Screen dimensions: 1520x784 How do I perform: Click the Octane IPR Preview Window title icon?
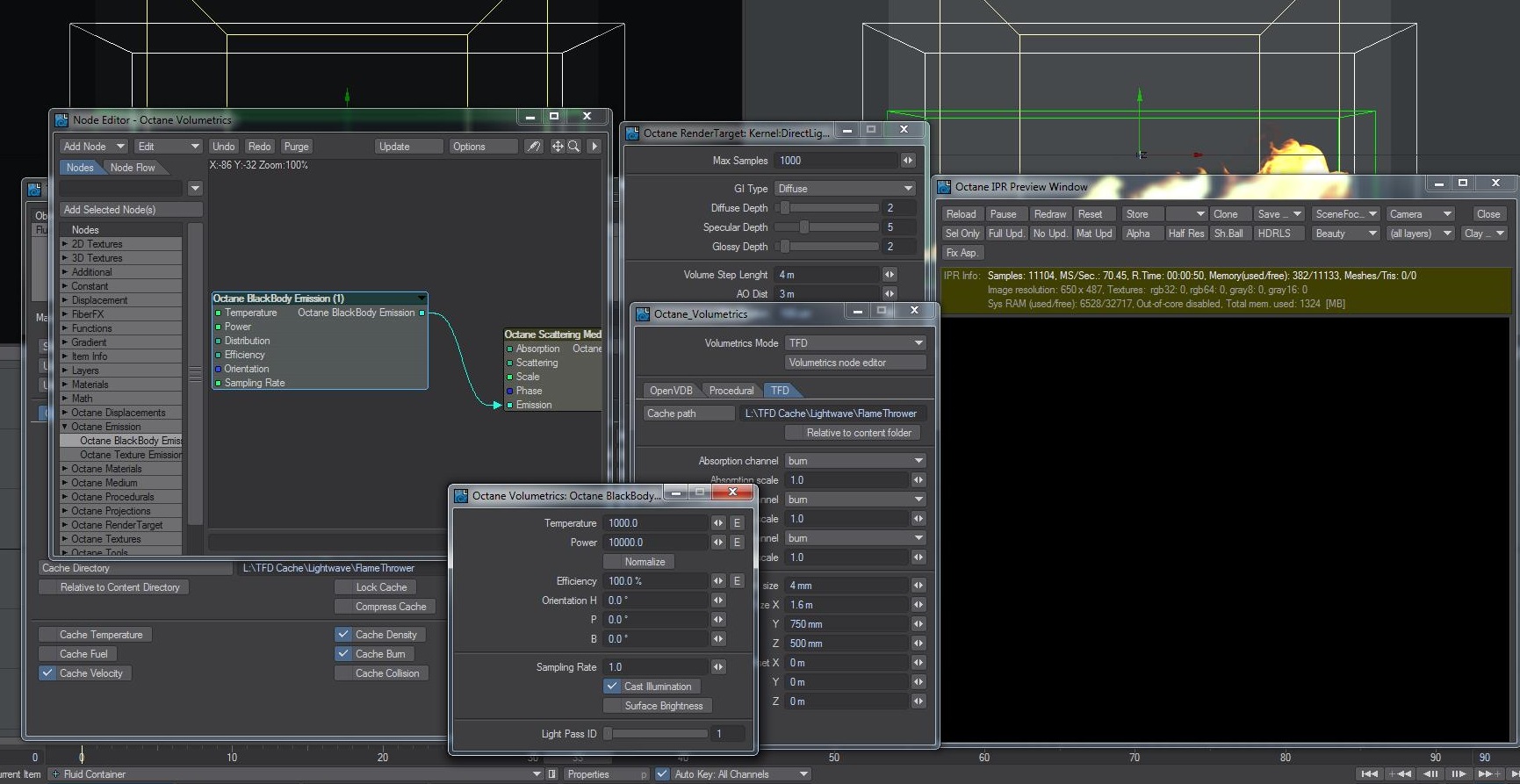944,187
